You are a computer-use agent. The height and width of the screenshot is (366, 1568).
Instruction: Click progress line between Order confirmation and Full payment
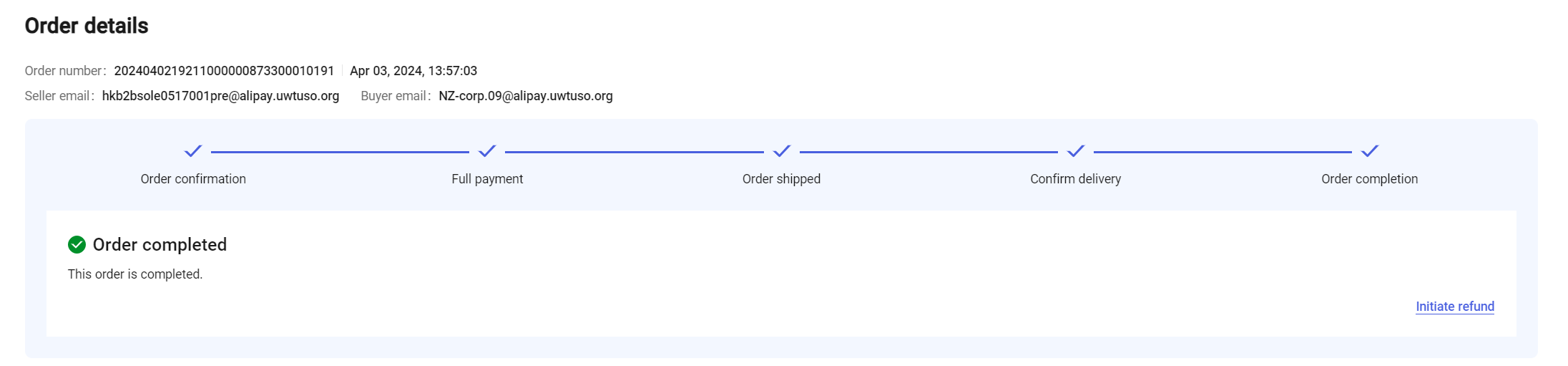click(340, 152)
